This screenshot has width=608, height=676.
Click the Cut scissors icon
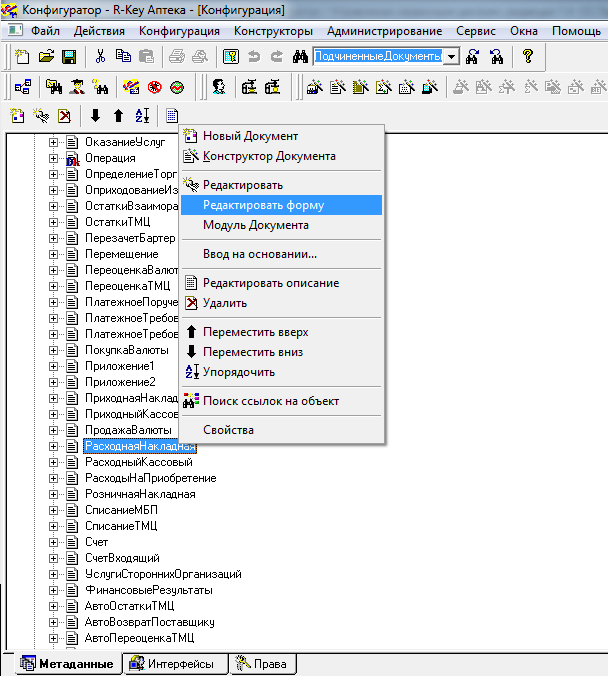point(101,57)
